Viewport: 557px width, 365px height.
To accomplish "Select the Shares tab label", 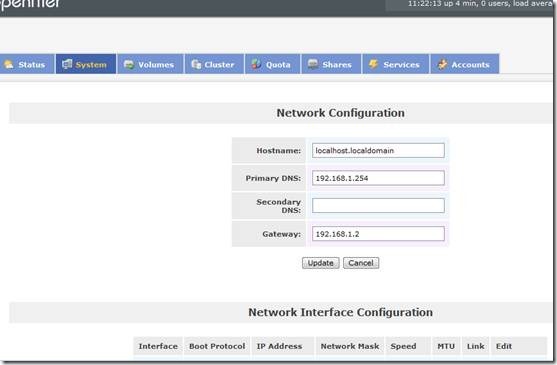I will pos(337,65).
